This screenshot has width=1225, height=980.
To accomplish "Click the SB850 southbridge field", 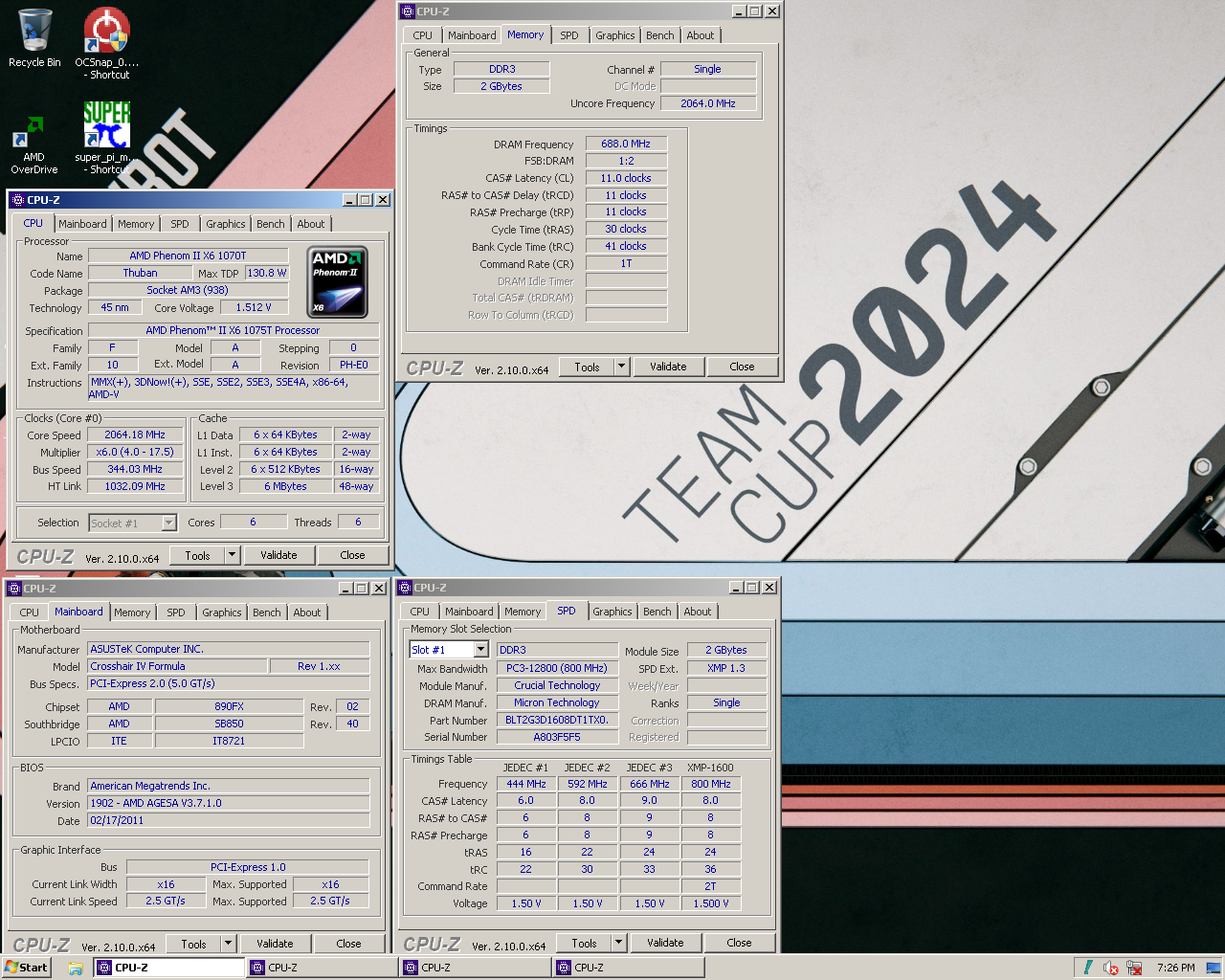I will point(229,724).
